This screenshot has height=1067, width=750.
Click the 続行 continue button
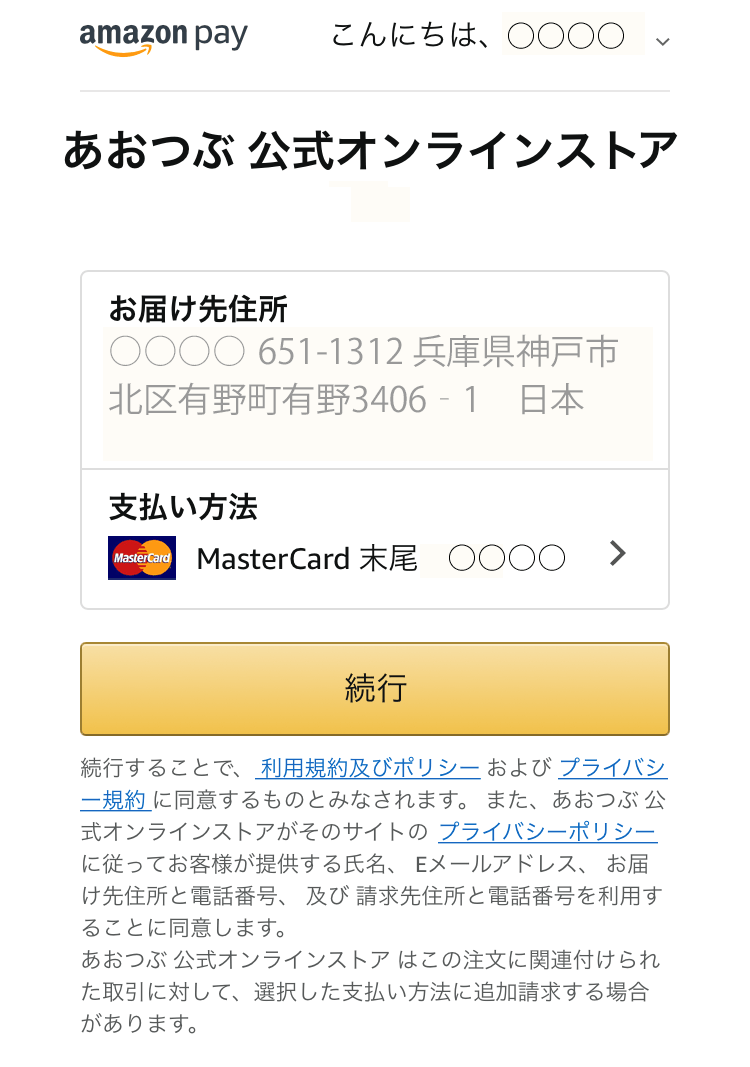(375, 689)
